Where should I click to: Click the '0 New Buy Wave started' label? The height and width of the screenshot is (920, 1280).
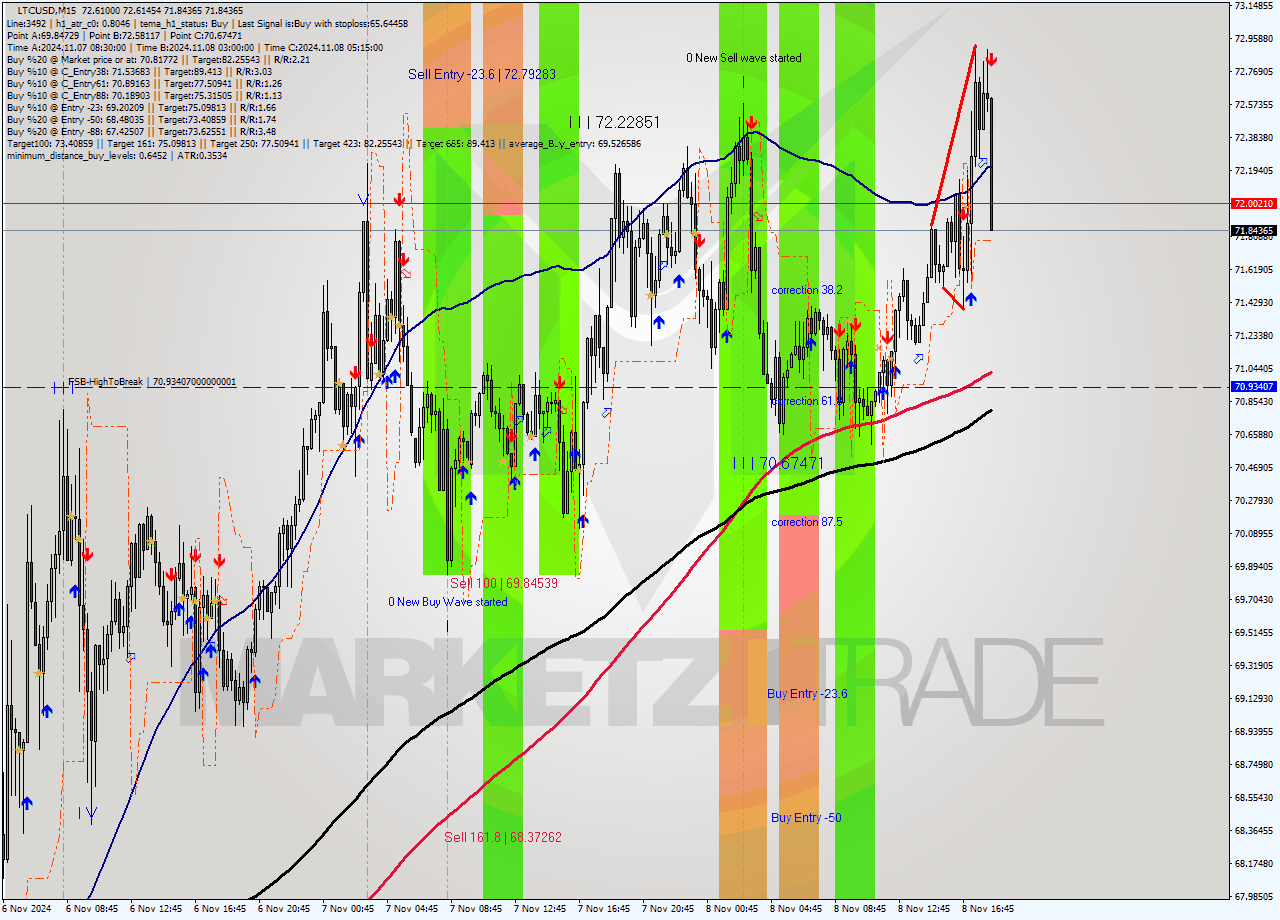tap(448, 602)
